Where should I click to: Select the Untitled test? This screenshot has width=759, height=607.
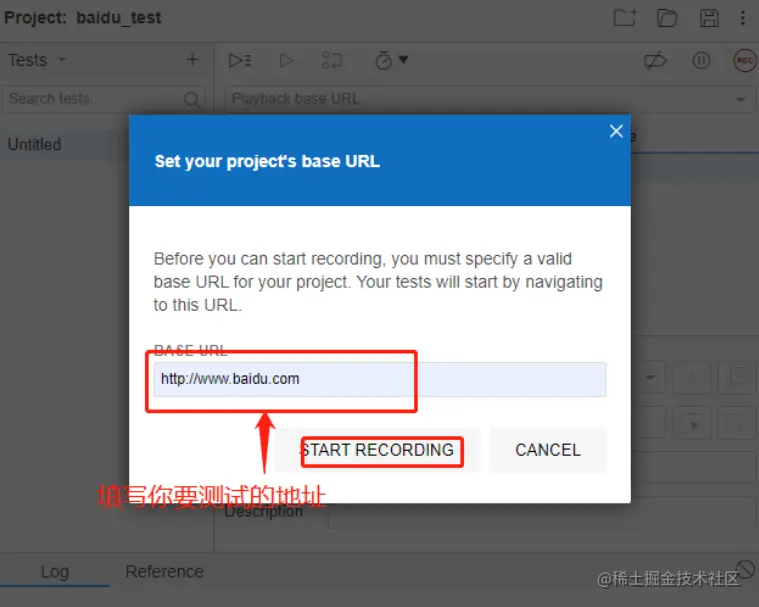click(x=65, y=144)
